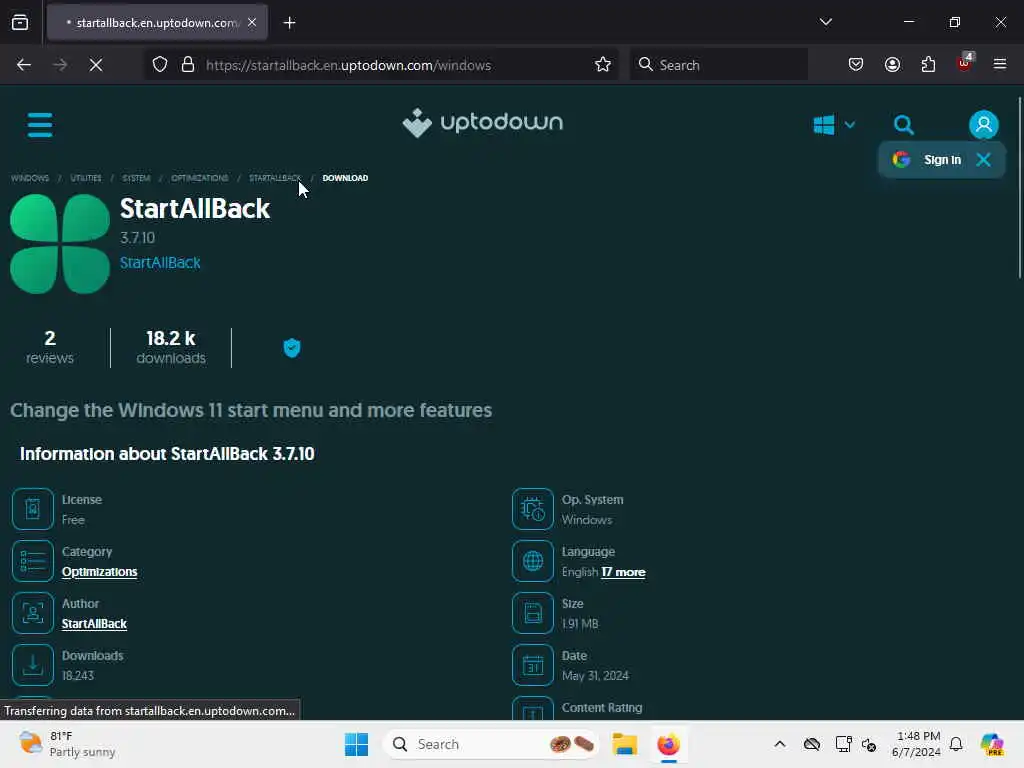The height and width of the screenshot is (768, 1024).
Task: Open the notification bell
Action: [x=956, y=744]
